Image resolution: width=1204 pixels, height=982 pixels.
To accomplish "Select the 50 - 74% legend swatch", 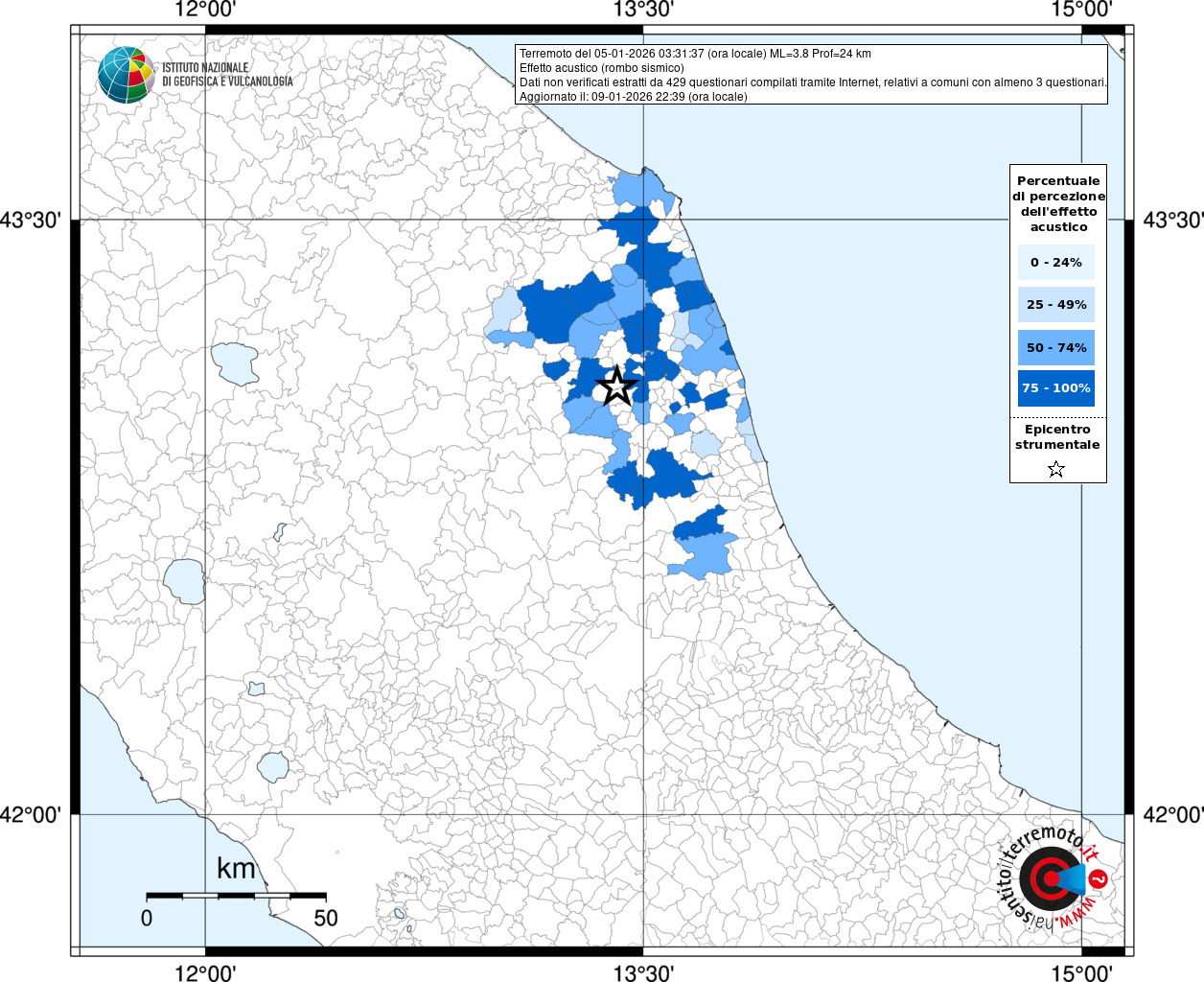I will [1056, 347].
